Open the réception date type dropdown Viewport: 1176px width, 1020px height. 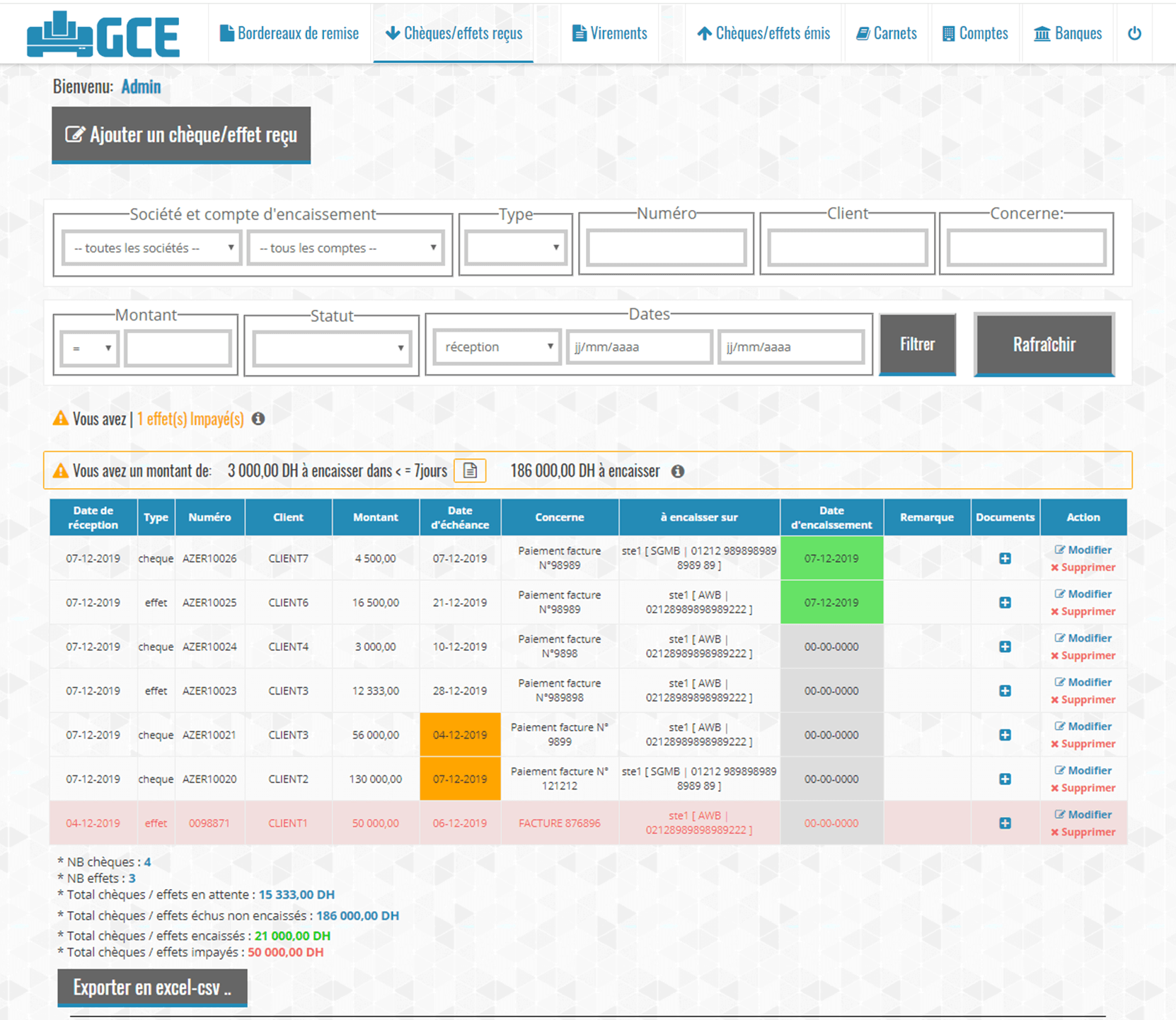(497, 347)
